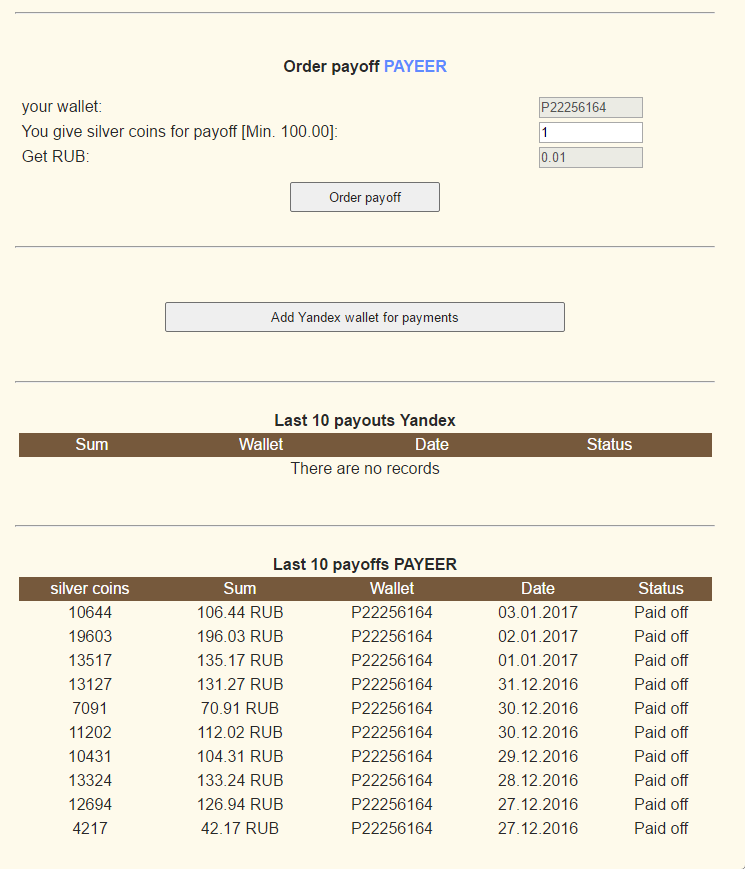The image size is (745, 869).
Task: Click the silver coins value 12694
Action: coord(90,805)
